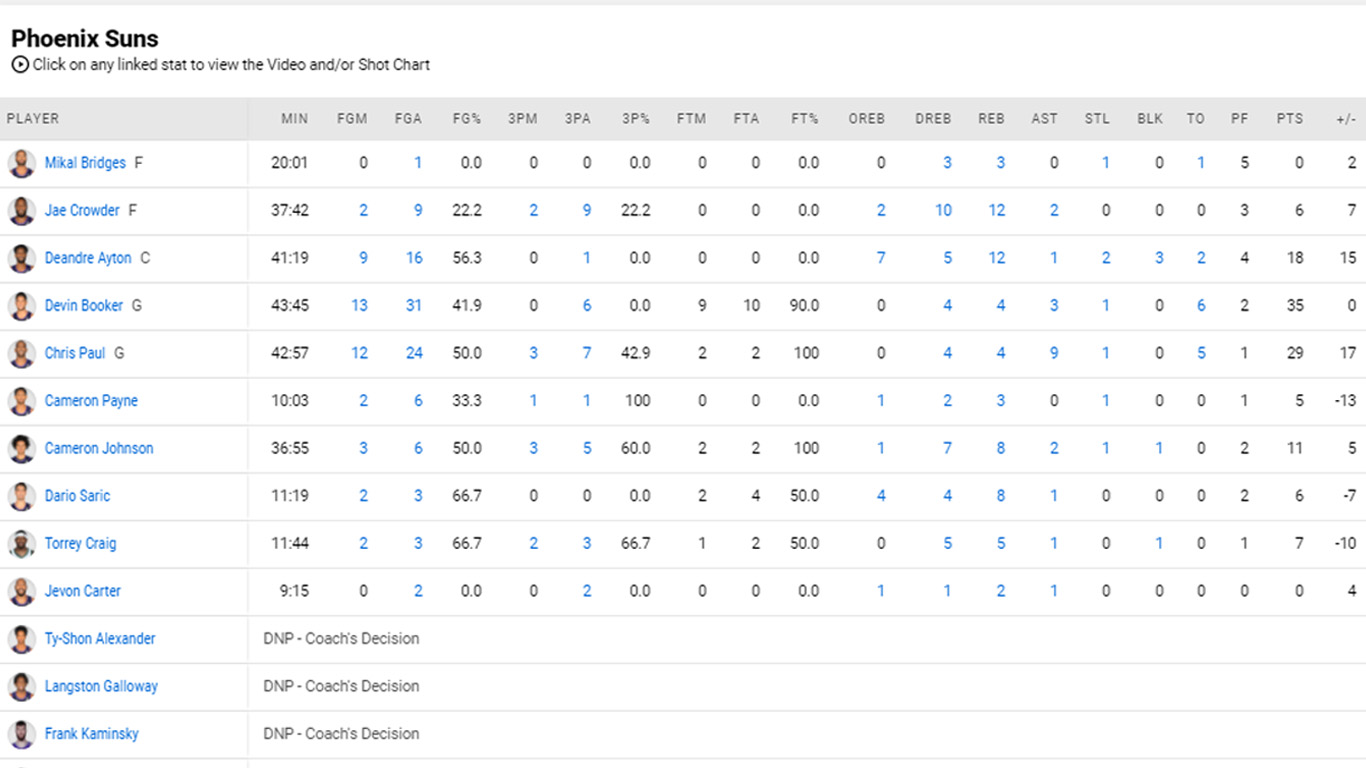View Chris Paul's 9 assists
This screenshot has width=1366, height=768.
1054,353
